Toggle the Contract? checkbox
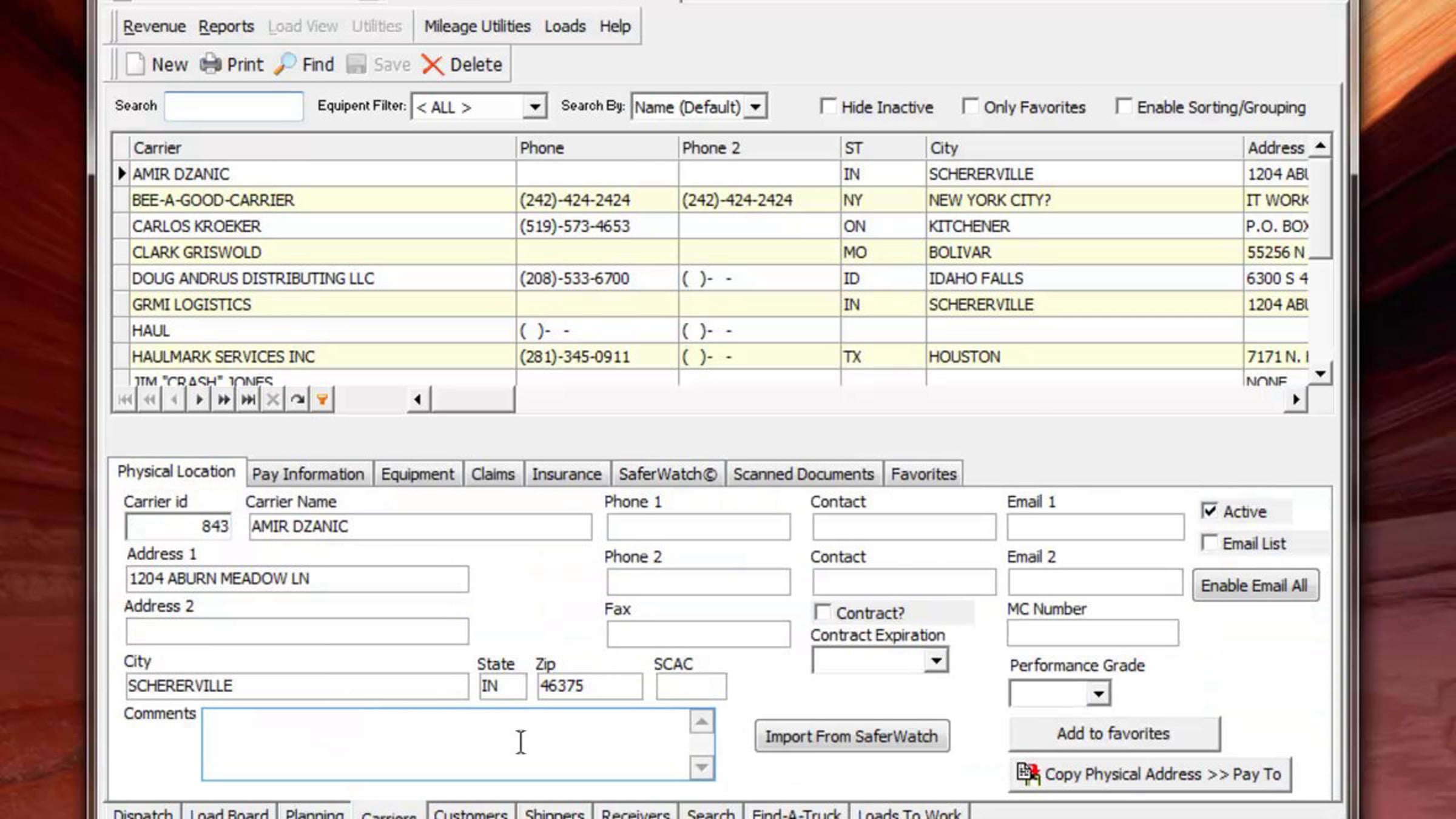This screenshot has height=819, width=1456. [x=822, y=612]
